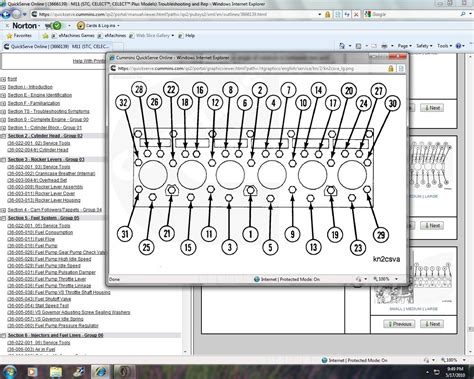This screenshot has width=474, height=379.
Task: Click the Help With Printing link
Action: click(x=89, y=61)
